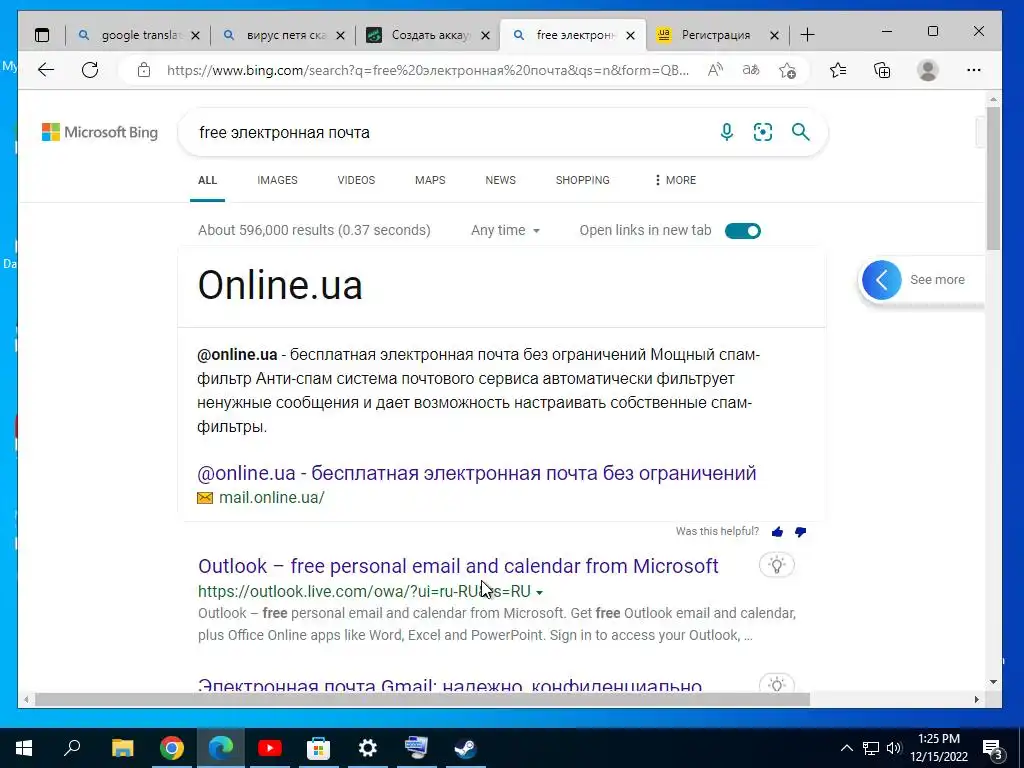Image resolution: width=1024 pixels, height=768 pixels.
Task: Close the Регистрация tab
Action: [775, 35]
